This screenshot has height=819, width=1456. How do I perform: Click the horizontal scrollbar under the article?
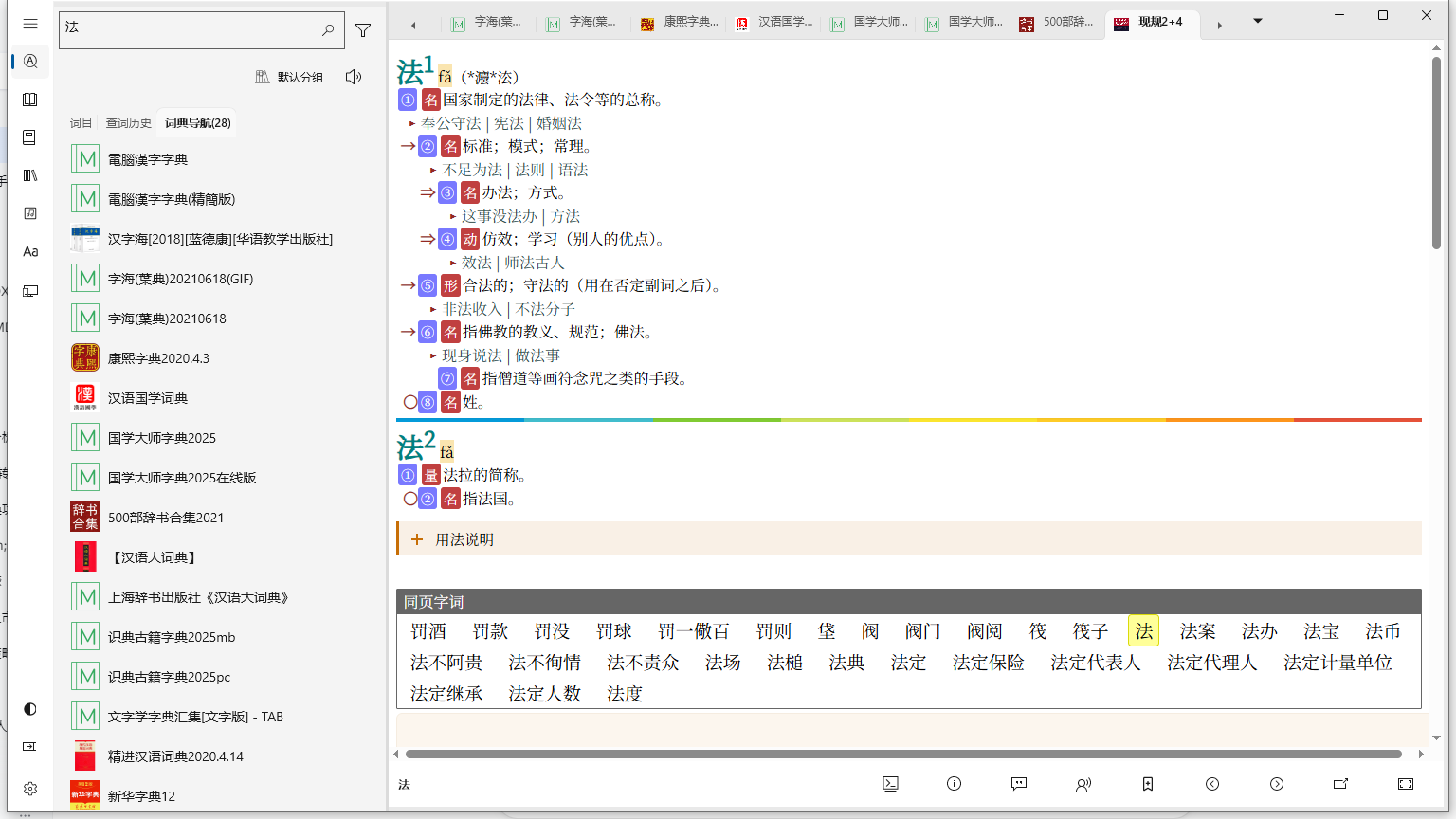tap(902, 755)
